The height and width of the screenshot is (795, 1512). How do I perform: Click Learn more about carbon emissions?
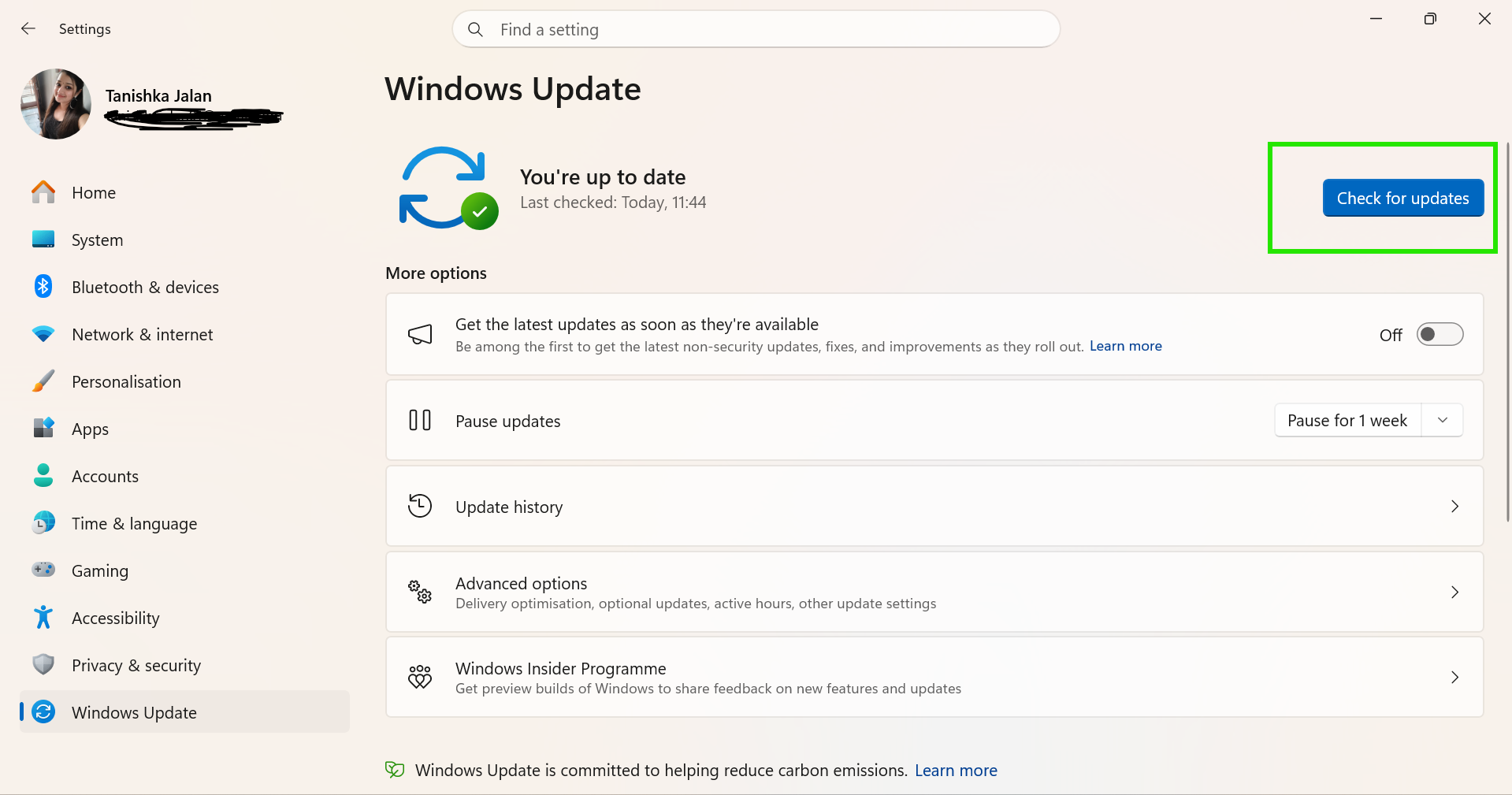click(x=956, y=770)
